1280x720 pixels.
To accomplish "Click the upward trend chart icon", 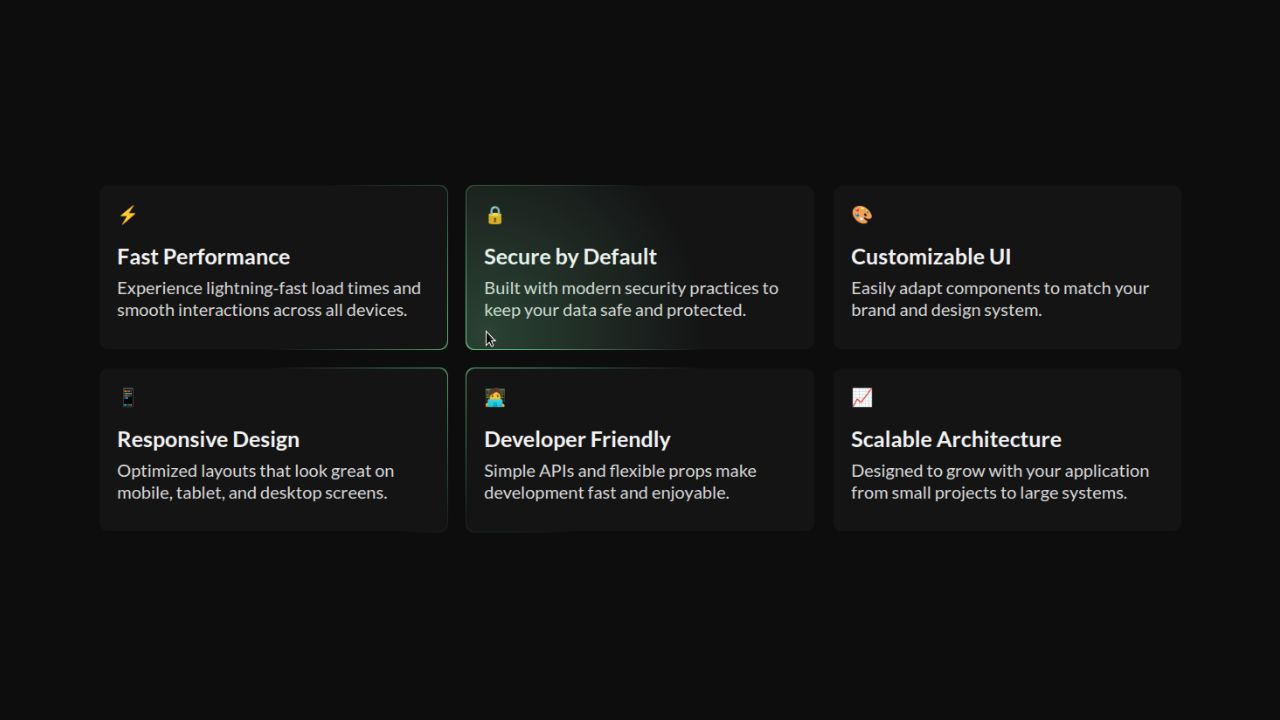I will (861, 398).
